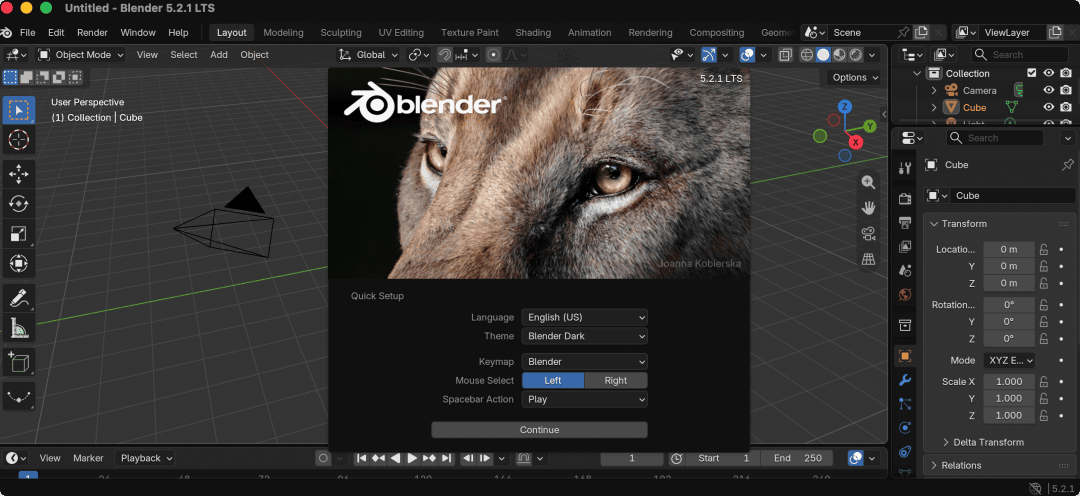
Task: Disable Cube in renders camera icon
Action: pyautogui.click(x=1066, y=107)
